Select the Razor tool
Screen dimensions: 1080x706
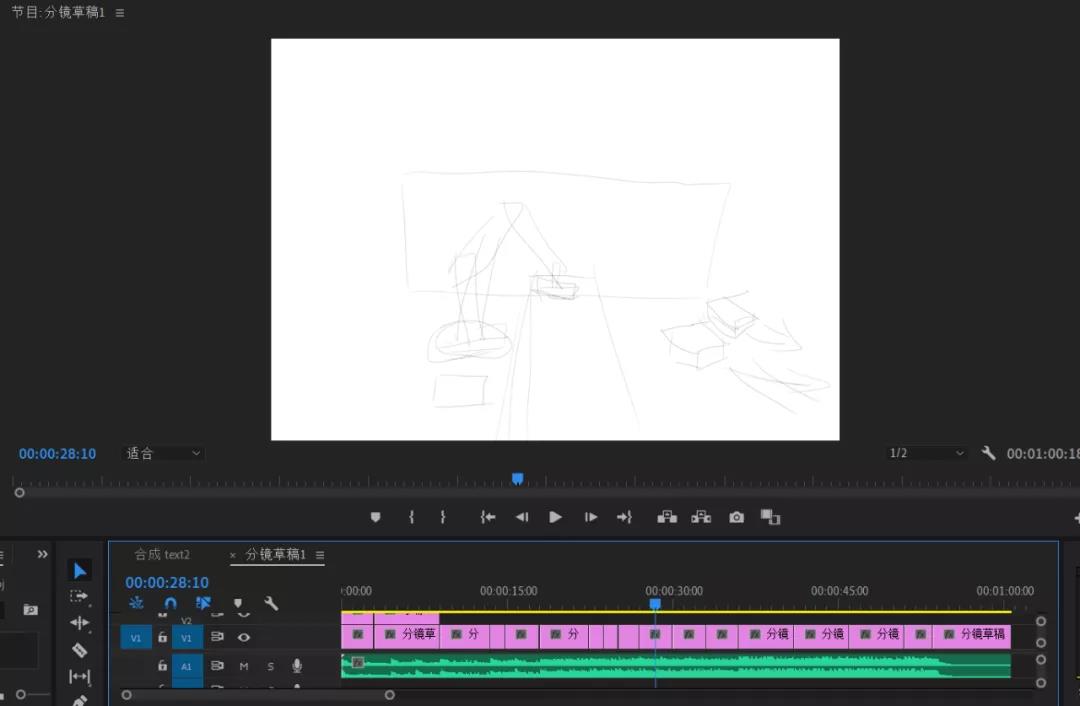coord(79,650)
